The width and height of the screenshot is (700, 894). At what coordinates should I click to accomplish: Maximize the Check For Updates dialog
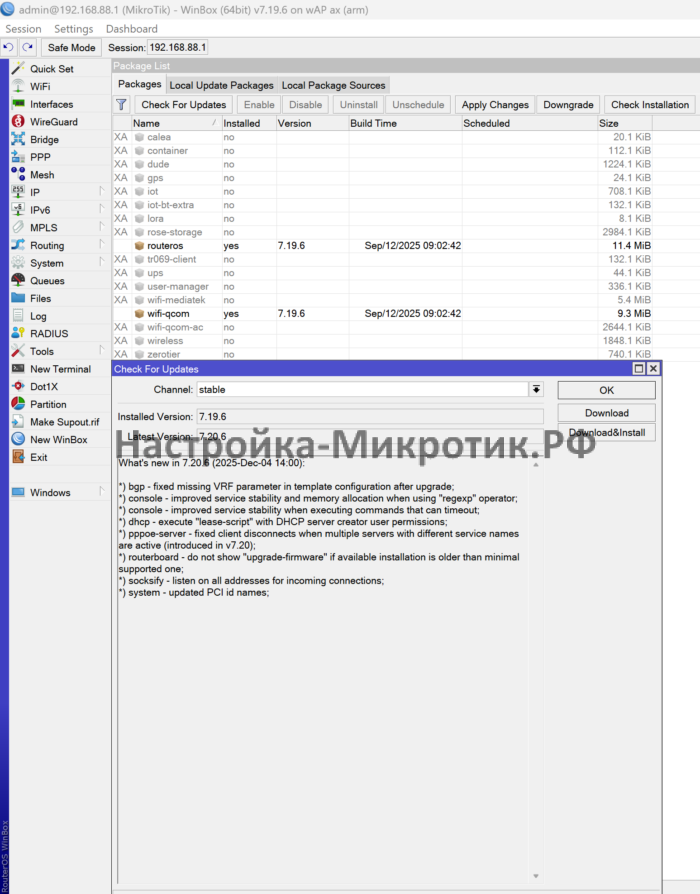[639, 369]
